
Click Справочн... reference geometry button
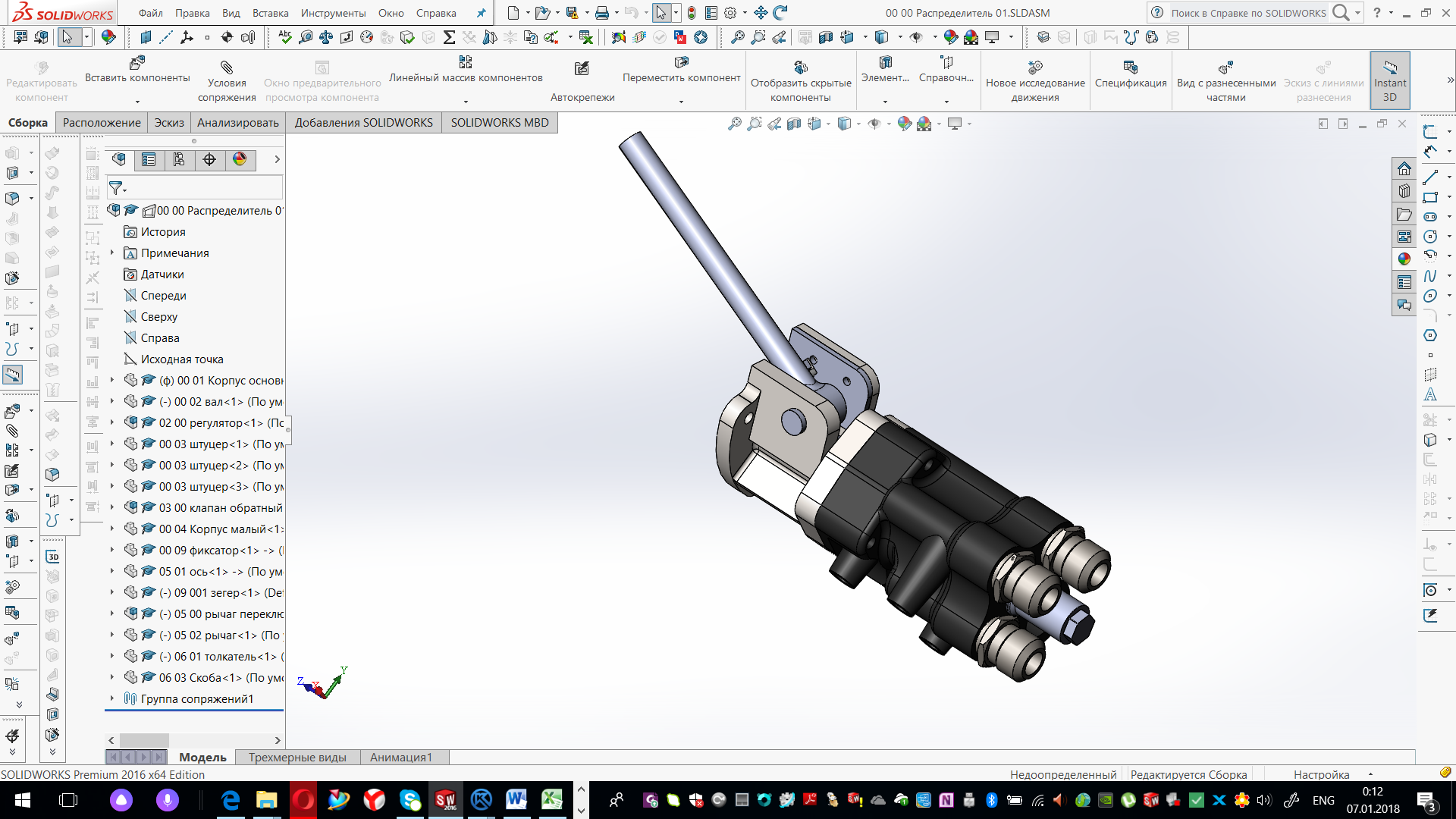[946, 70]
